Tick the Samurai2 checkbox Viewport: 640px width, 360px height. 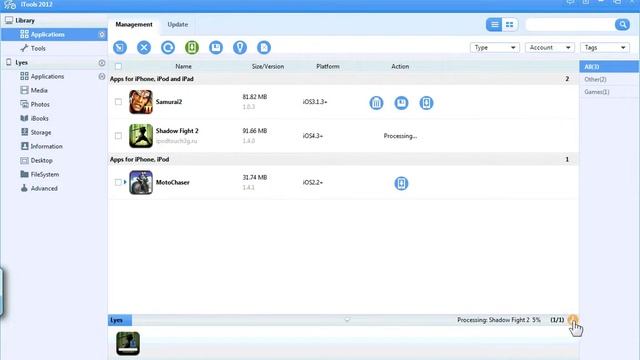pos(118,102)
